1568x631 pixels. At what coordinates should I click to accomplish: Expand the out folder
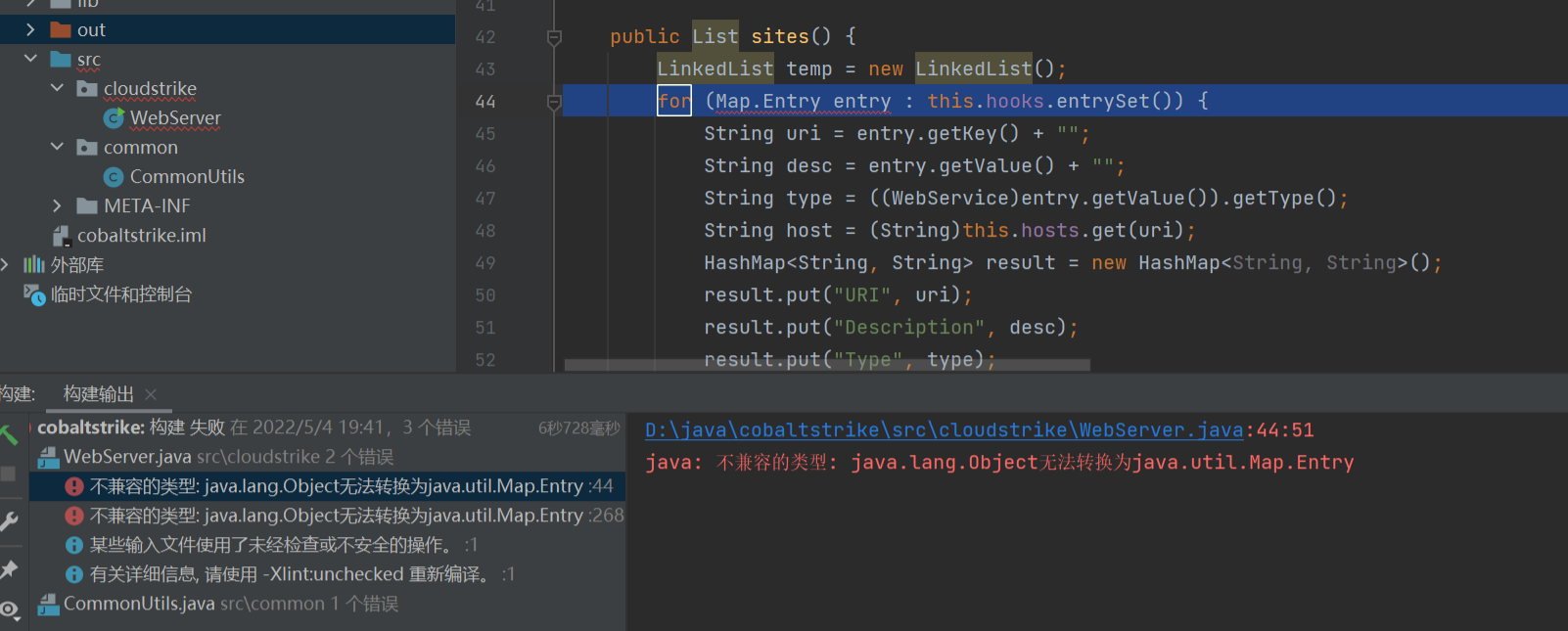coord(30,30)
